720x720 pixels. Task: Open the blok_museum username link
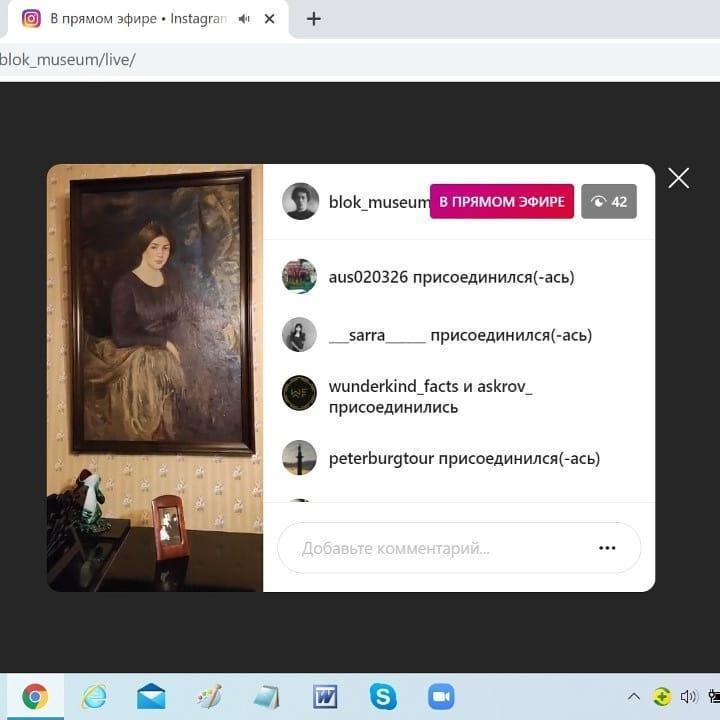(x=378, y=202)
